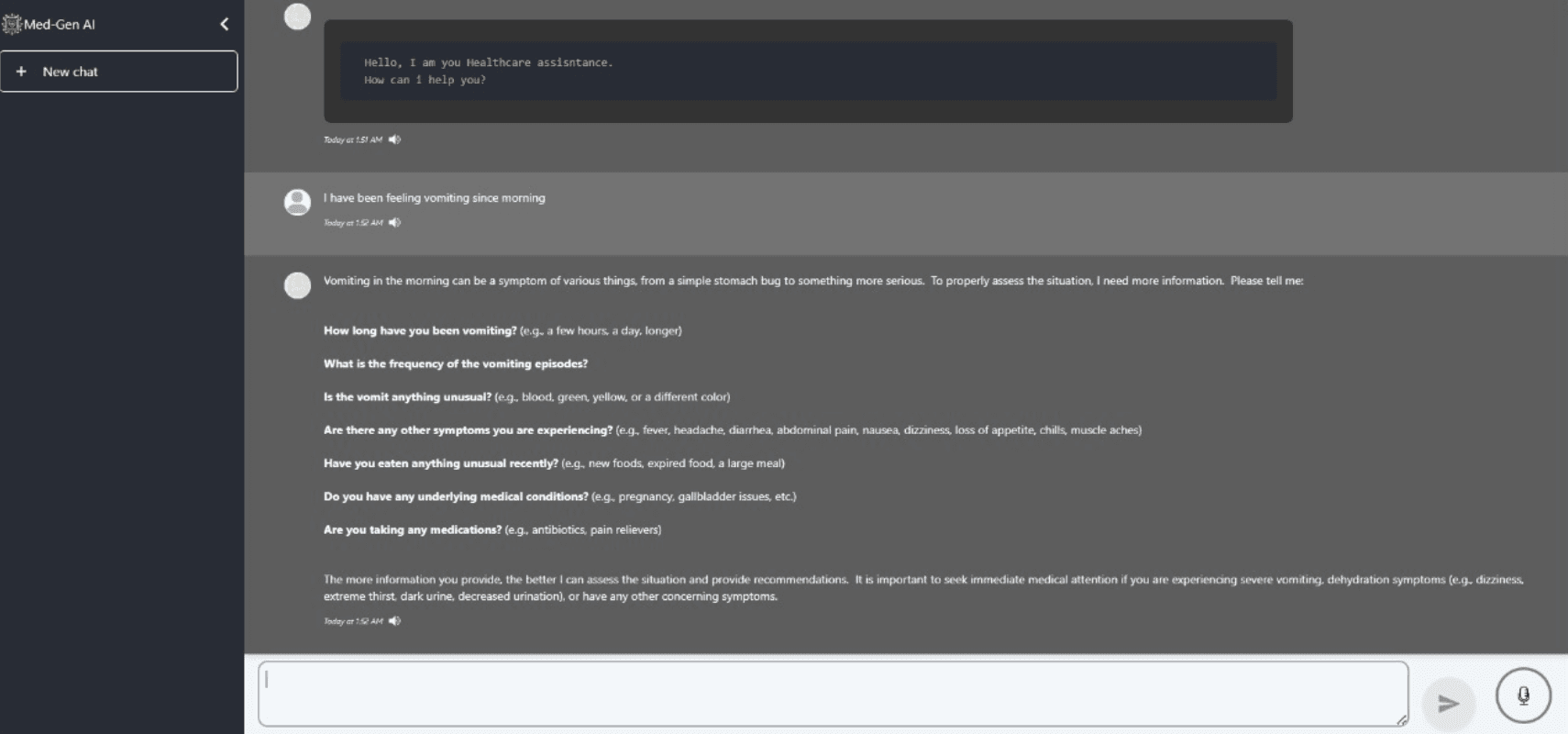Click the Med-Gen AI title text

[60, 25]
